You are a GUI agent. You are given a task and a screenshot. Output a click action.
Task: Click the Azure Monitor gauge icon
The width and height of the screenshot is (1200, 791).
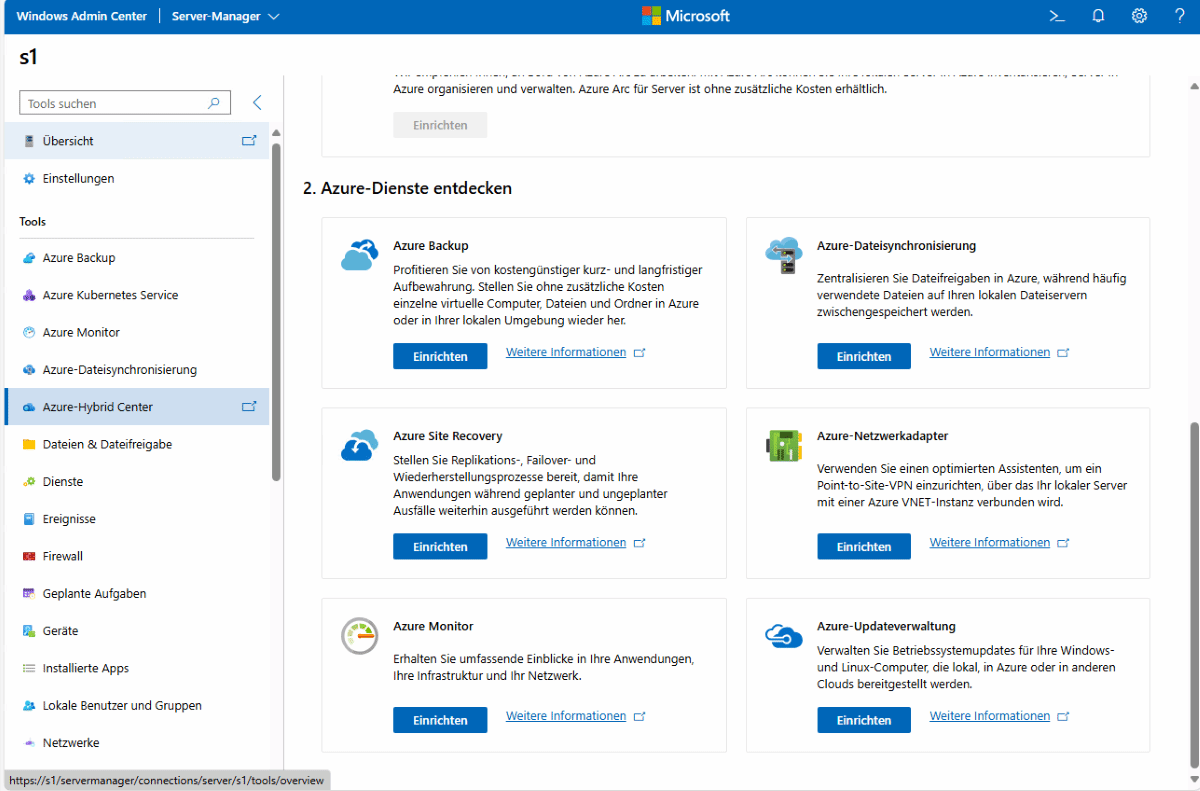tap(359, 636)
